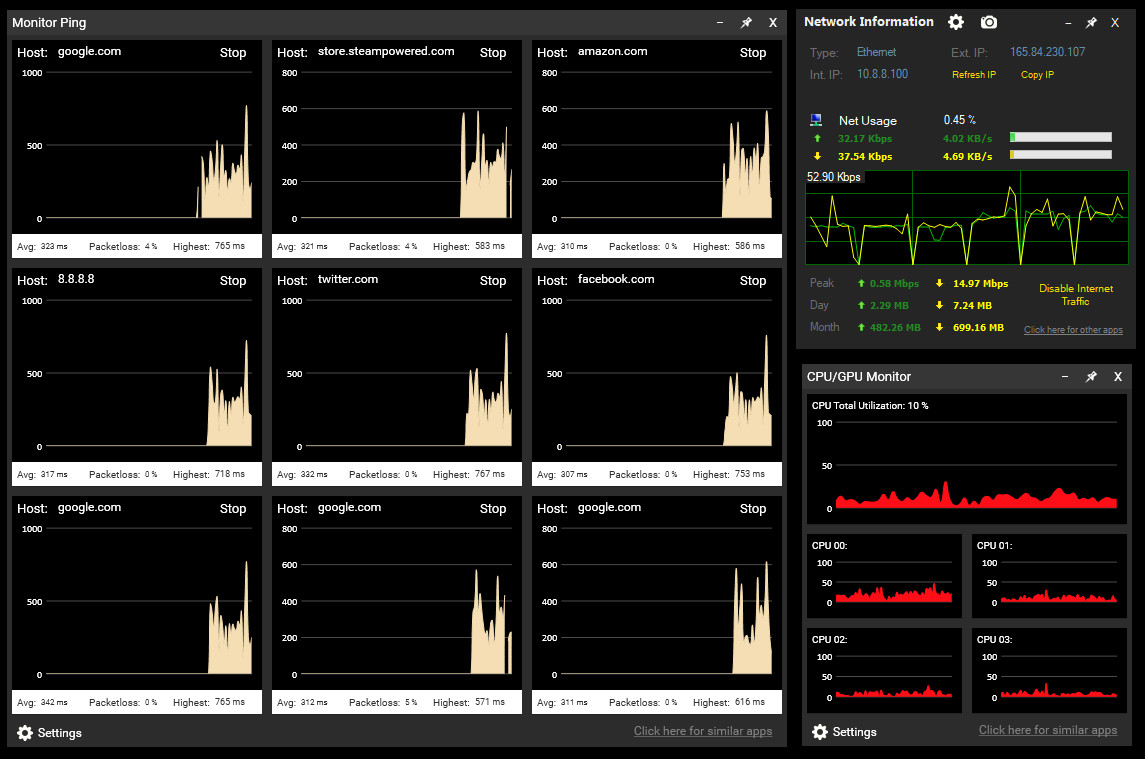
Task: Click the Net Usage computer icon
Action: [x=816, y=120]
